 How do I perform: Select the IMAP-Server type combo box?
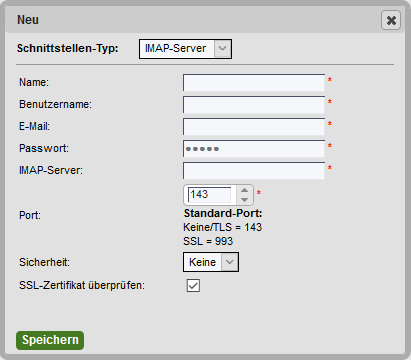(x=185, y=49)
